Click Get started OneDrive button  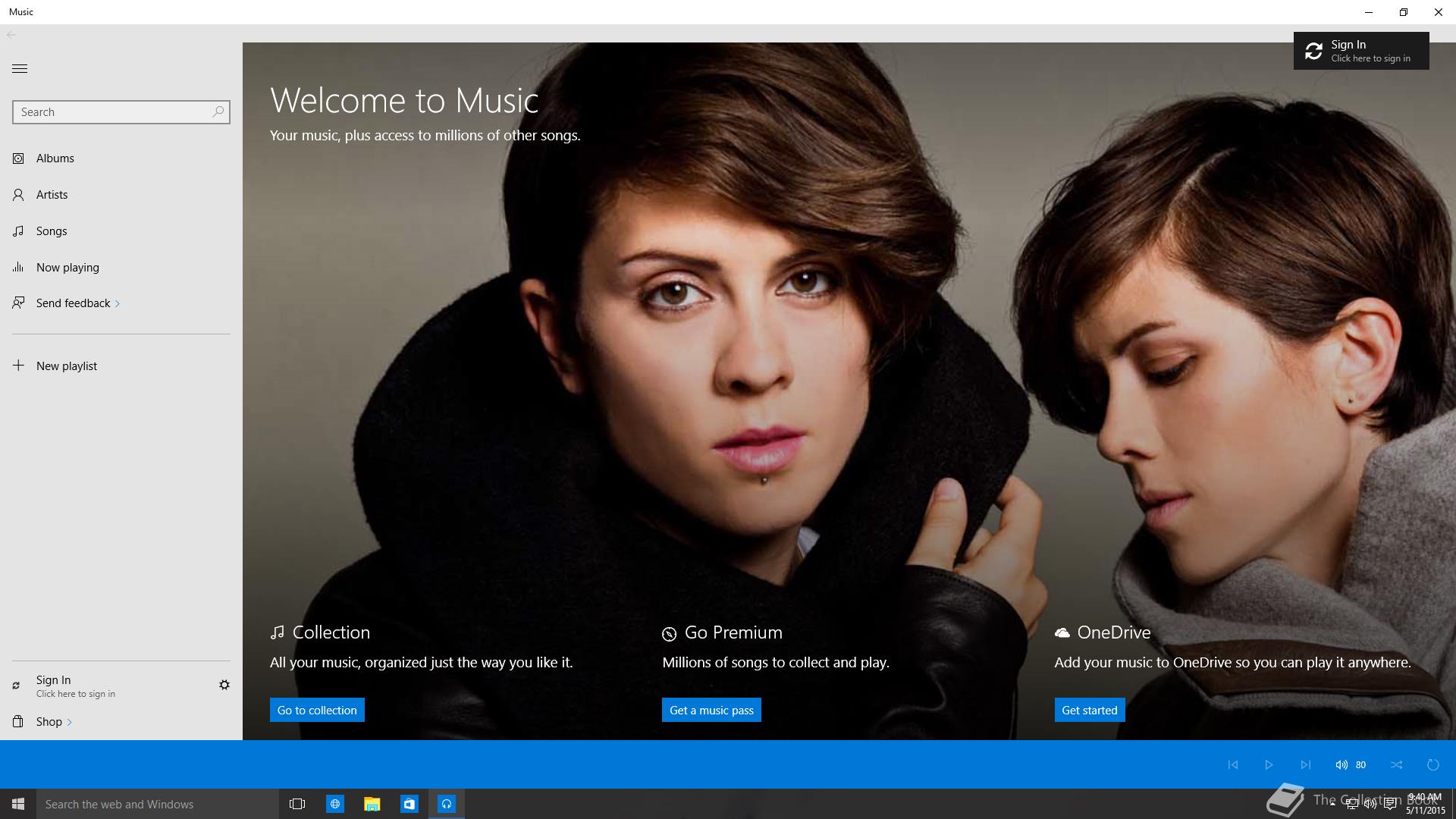tap(1090, 710)
